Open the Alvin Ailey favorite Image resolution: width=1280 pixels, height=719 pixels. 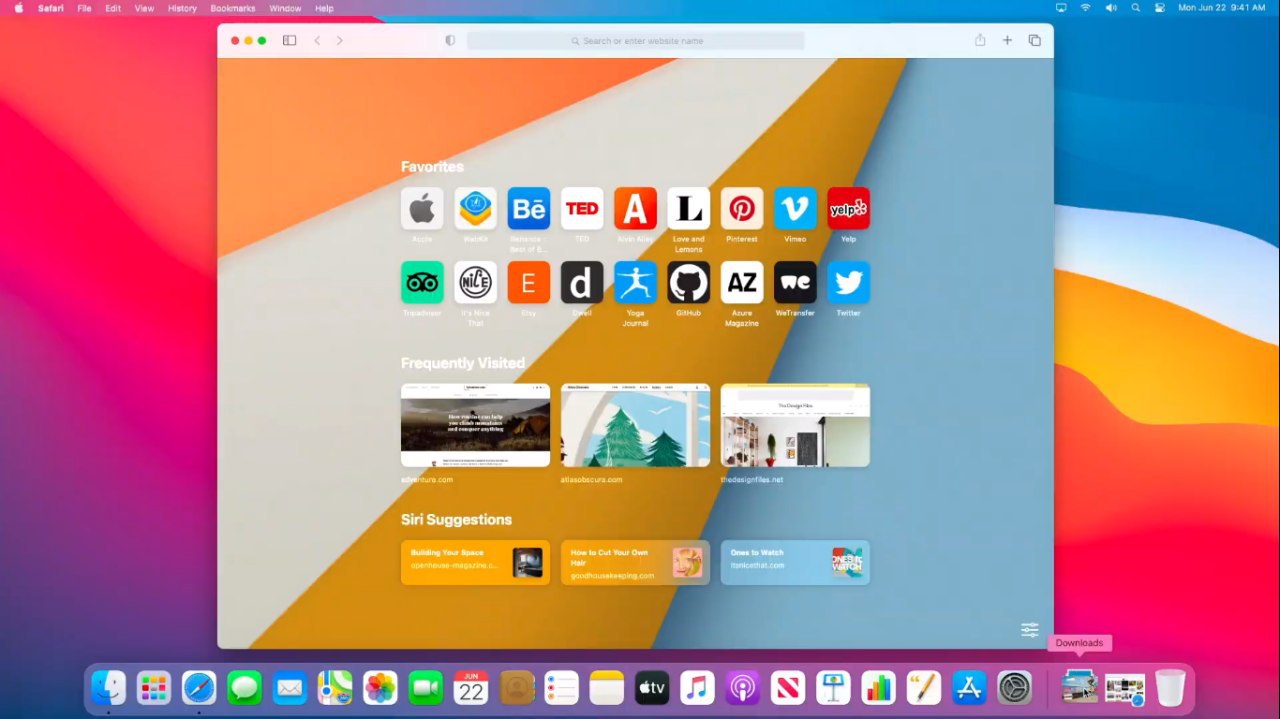[635, 208]
